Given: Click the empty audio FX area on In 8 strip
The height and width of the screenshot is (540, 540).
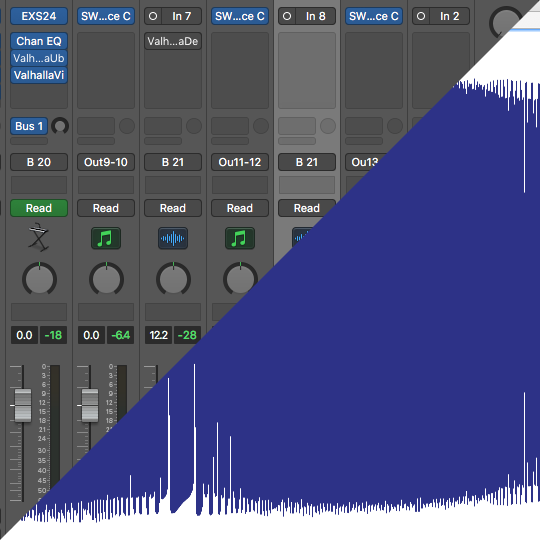Looking at the screenshot, I should tap(307, 71).
